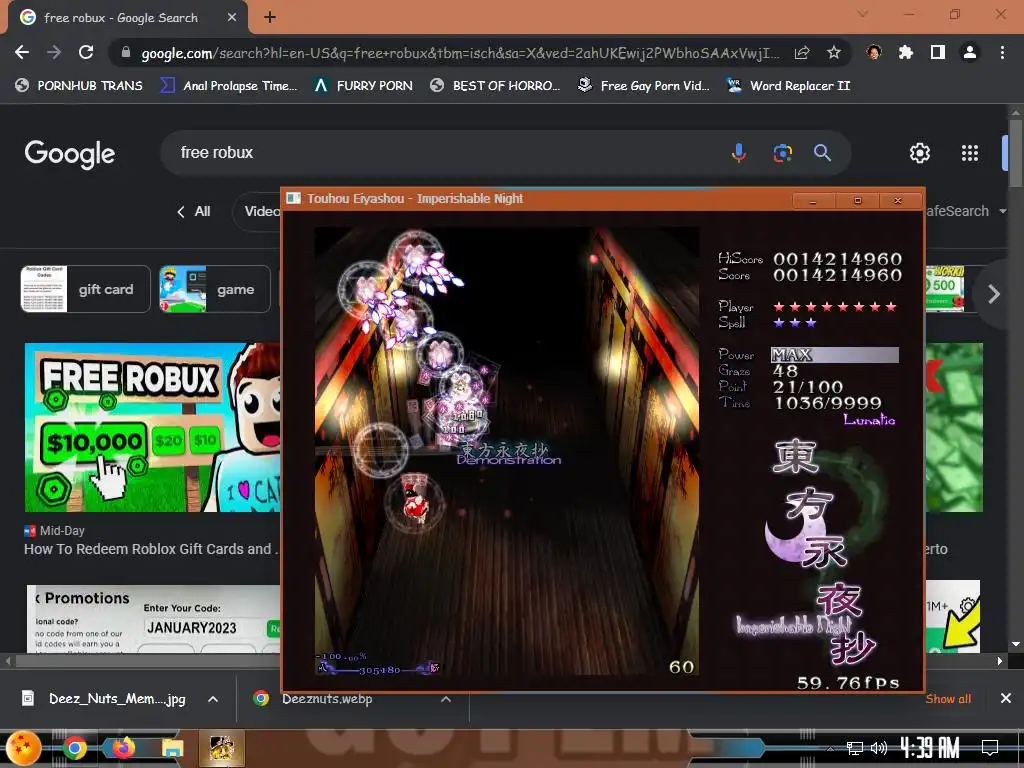Viewport: 1024px width, 768px height.
Task: Open File Explorer from the taskbar
Action: (172, 748)
